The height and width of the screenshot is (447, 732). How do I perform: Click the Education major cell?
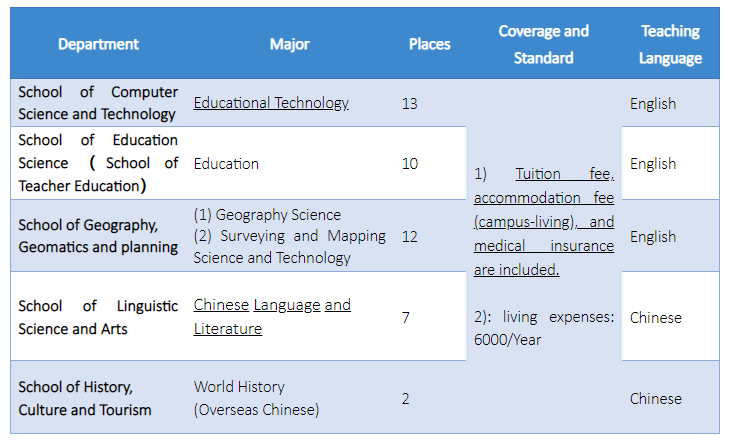(x=226, y=163)
